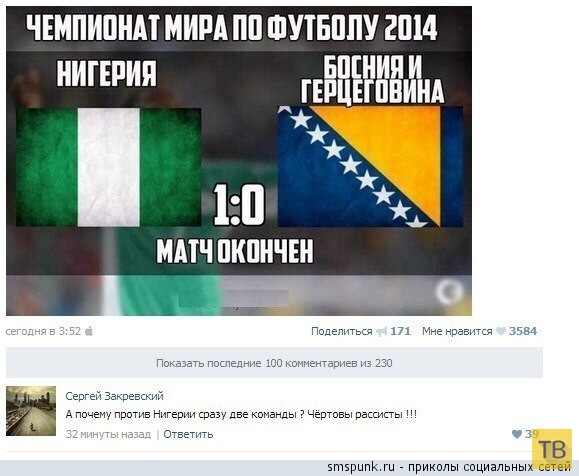Screen dimensions: 579x476
Task: Click Ответить to reply to the comment
Action: [x=188, y=434]
